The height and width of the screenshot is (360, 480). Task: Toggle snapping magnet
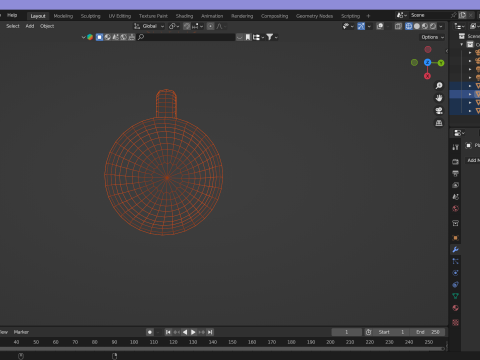coord(187,26)
